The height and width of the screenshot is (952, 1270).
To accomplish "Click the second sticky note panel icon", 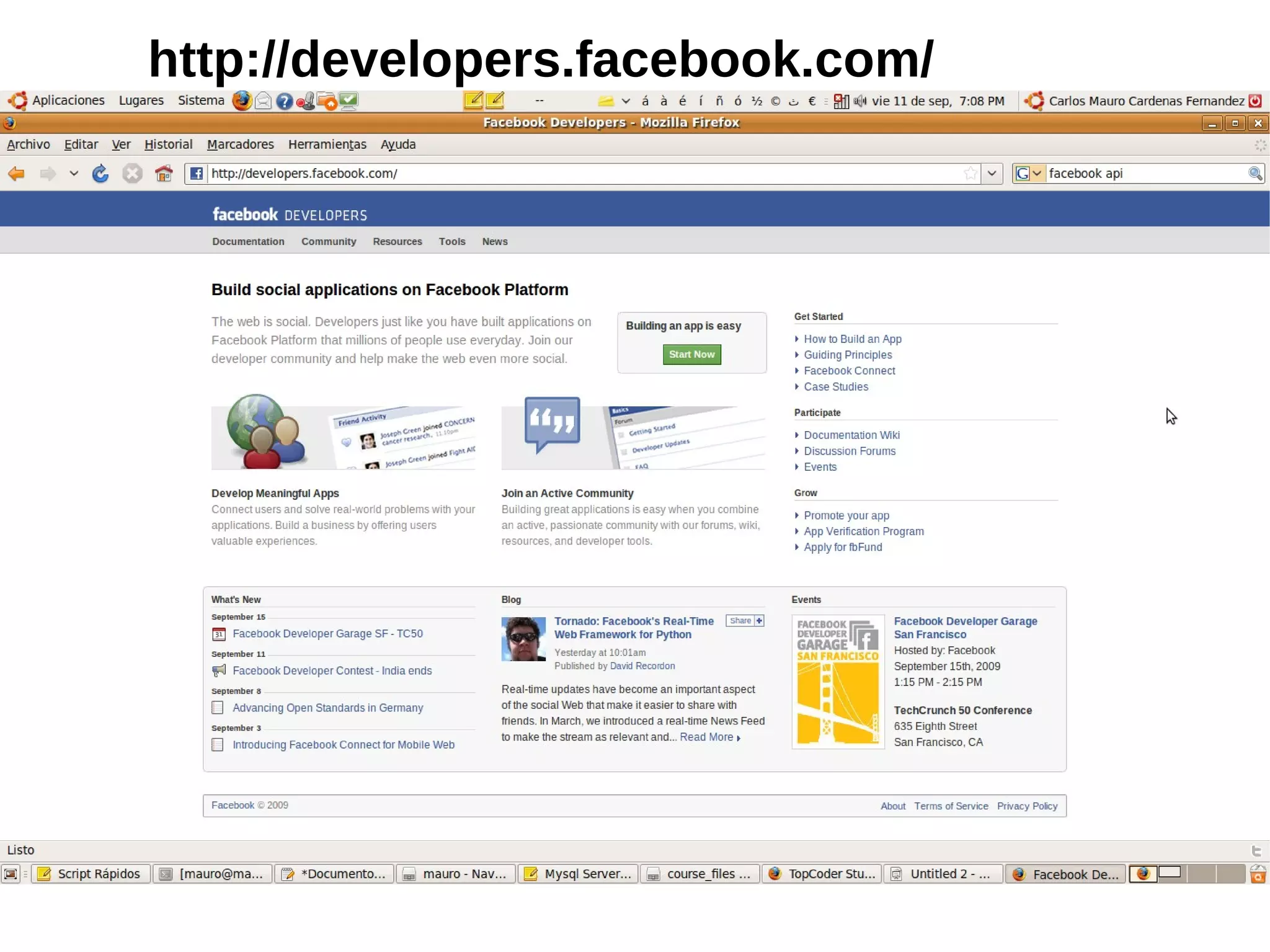I will tap(495, 100).
